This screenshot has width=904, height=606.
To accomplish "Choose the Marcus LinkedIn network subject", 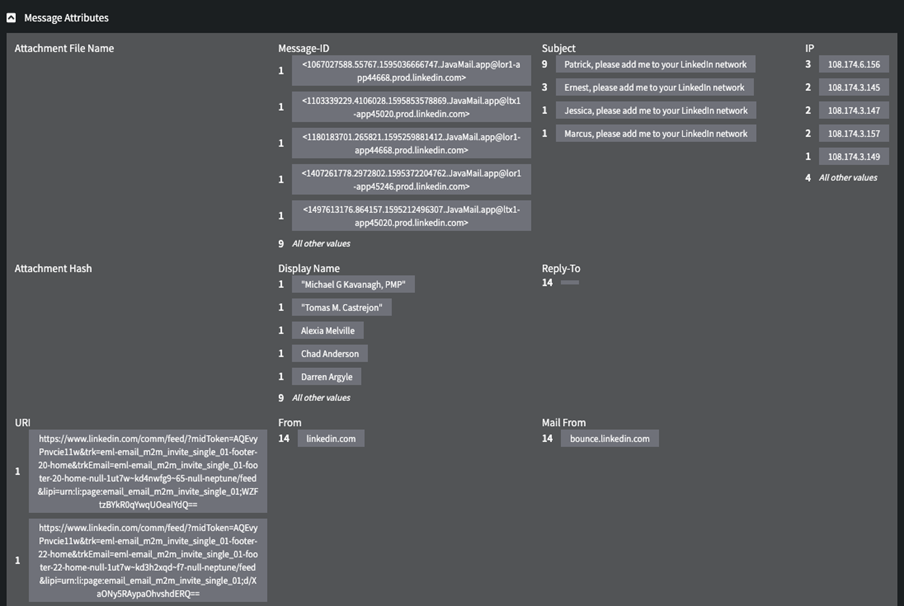I will coord(655,134).
